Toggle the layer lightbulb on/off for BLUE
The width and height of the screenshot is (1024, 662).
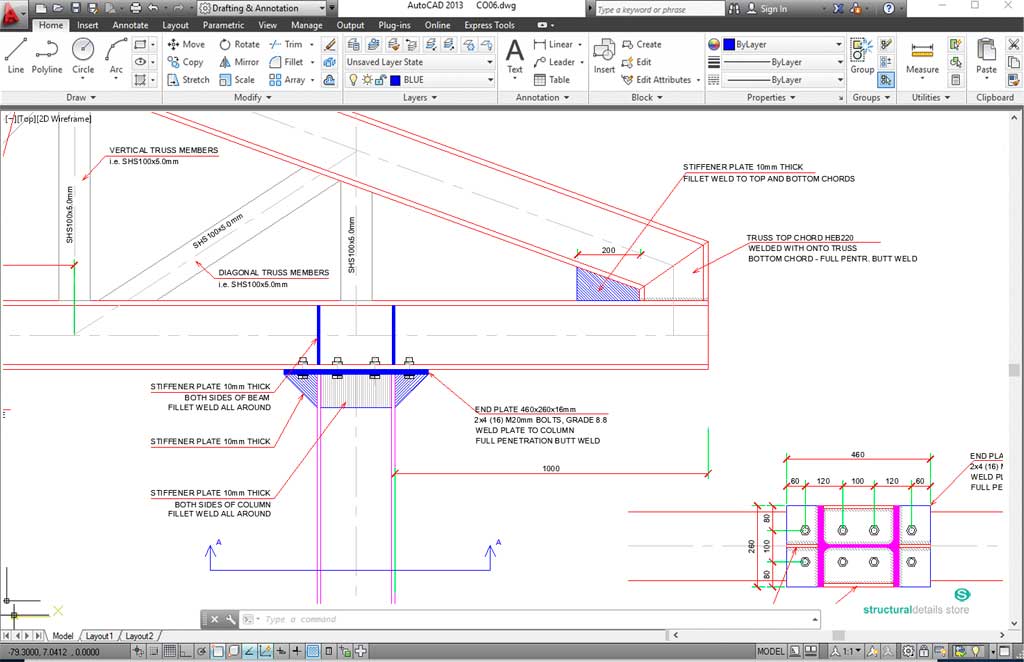(x=352, y=80)
